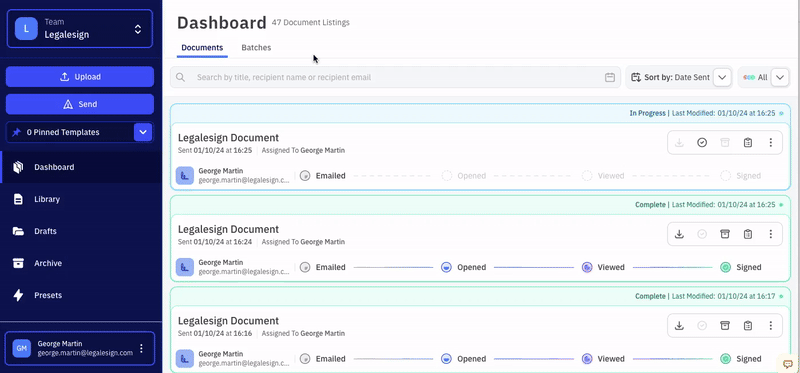This screenshot has width=800, height=373.
Task: Click the Library document icon
Action: click(18, 199)
